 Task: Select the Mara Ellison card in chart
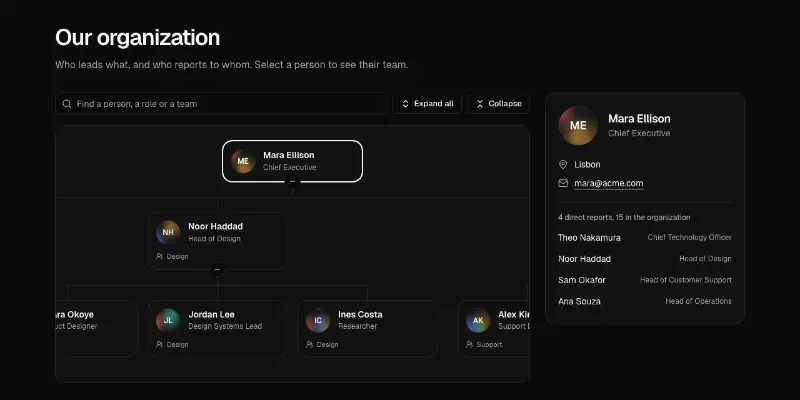[292, 161]
